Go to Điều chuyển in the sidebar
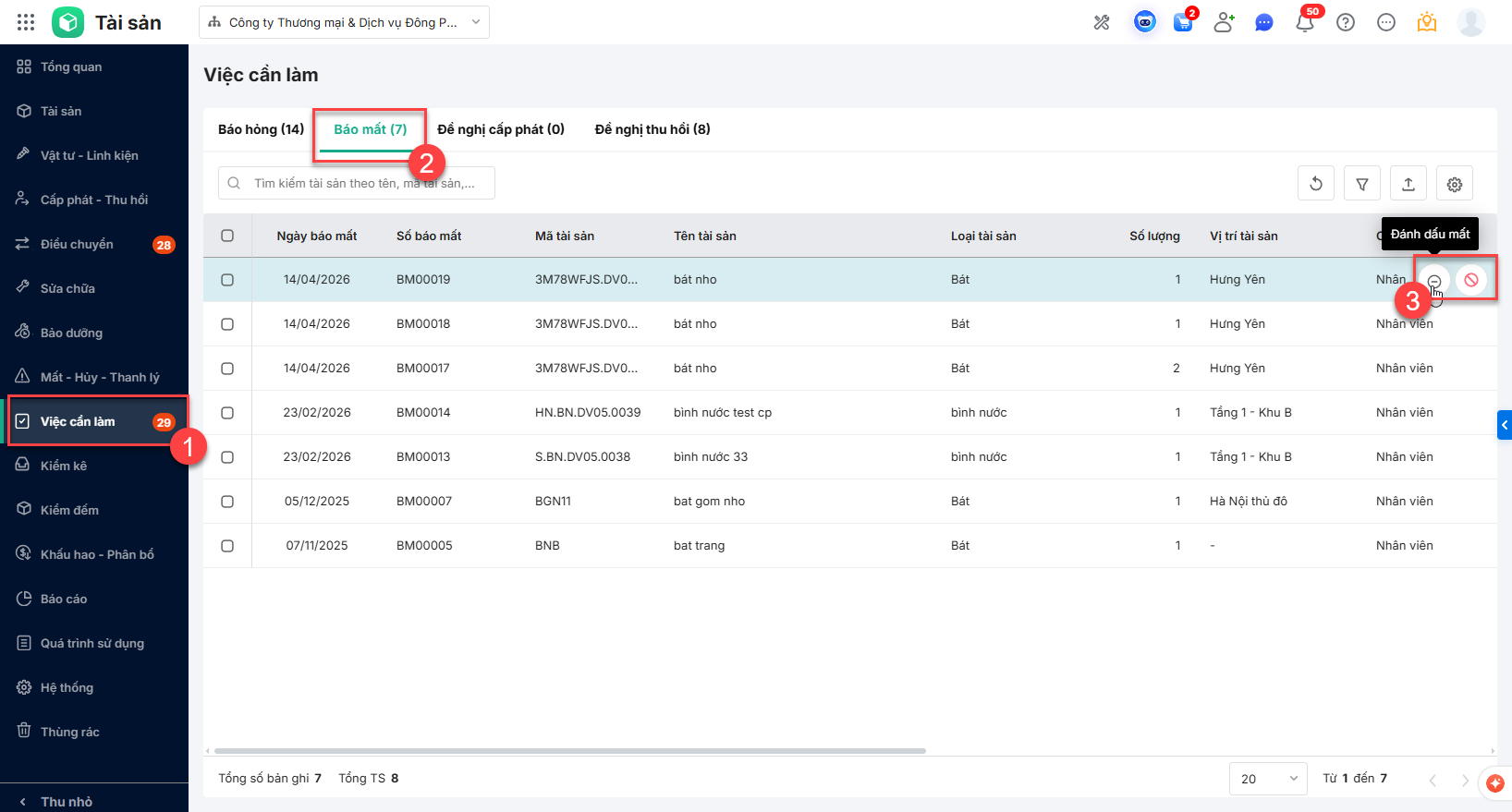Screen dimensions: 1512x812 pyautogui.click(x=77, y=244)
